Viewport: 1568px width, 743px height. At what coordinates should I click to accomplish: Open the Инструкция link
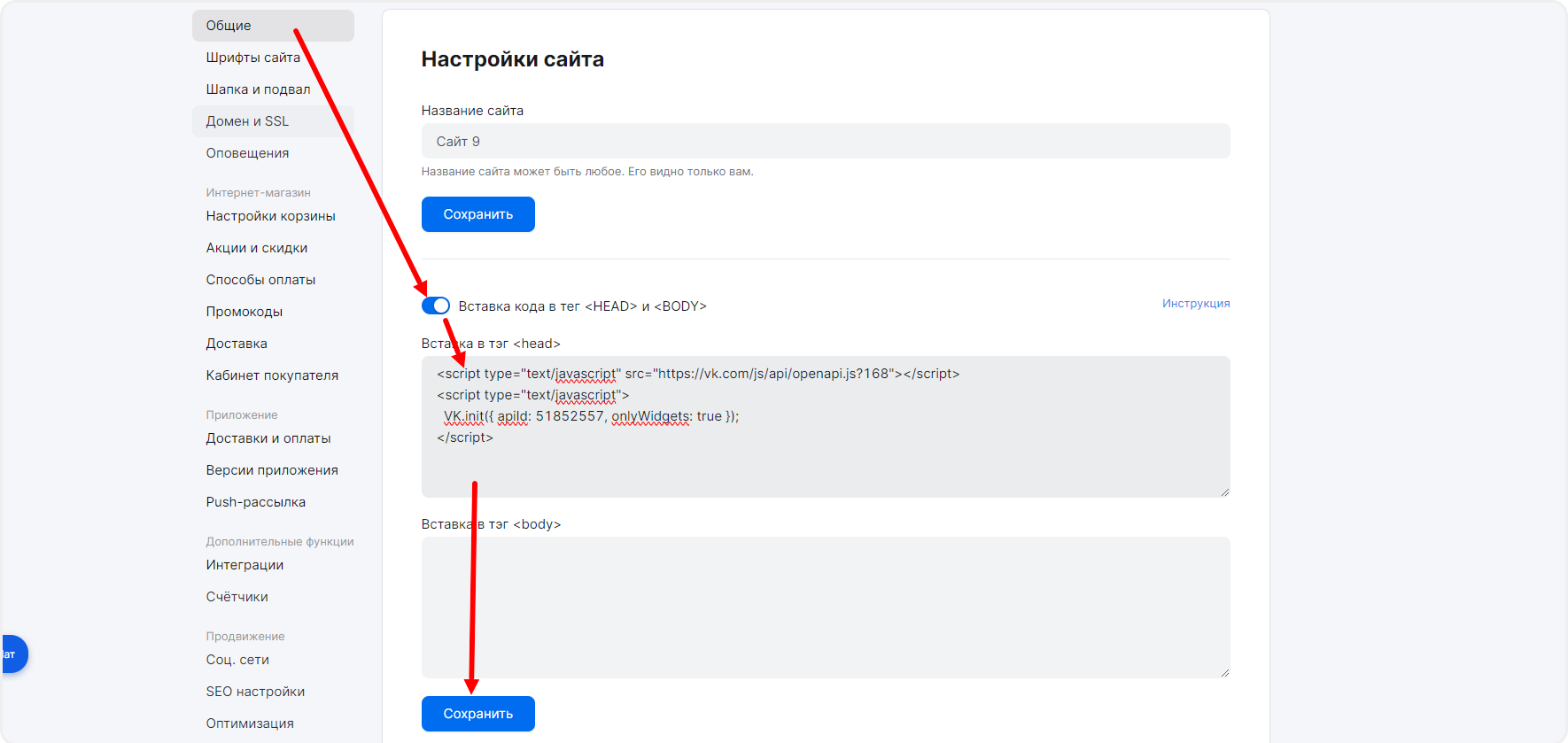(1195, 304)
